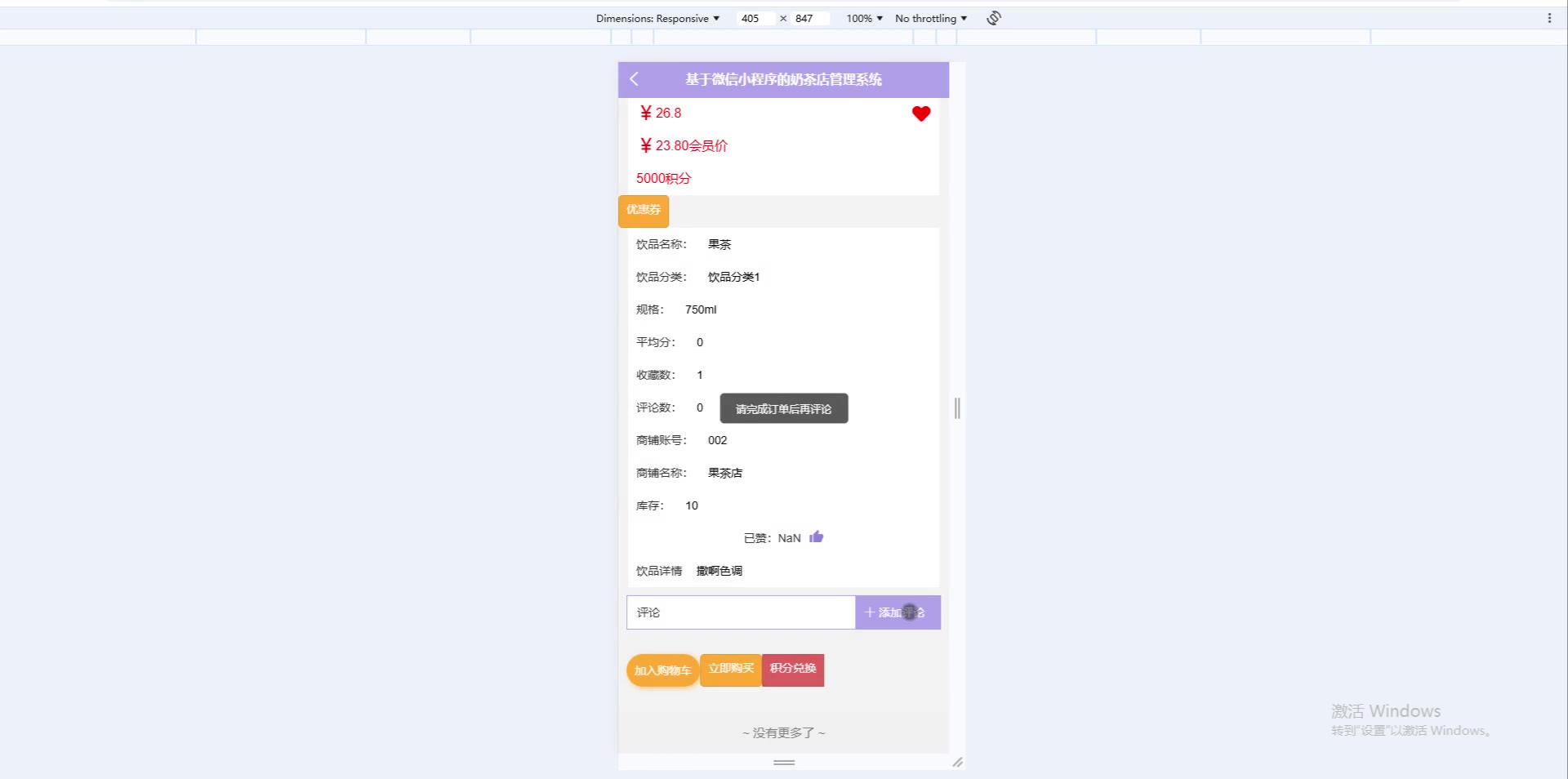Screen dimensions: 1568x779
Task: Click the 饮品详情 value 撒啊色调
Action: (719, 571)
